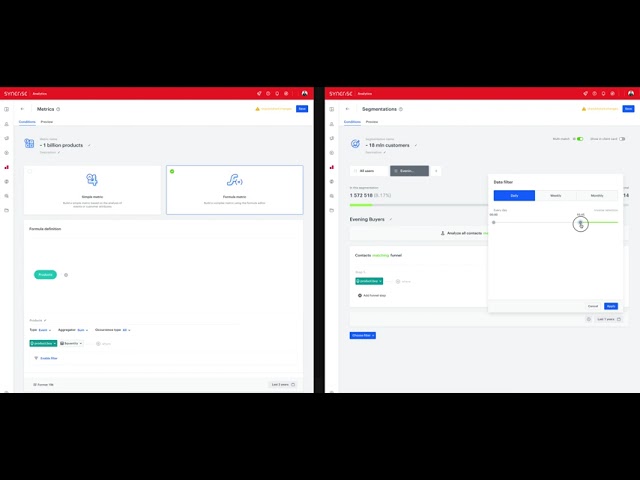
Task: Select Monthly in the Date filter
Action: [x=597, y=196]
